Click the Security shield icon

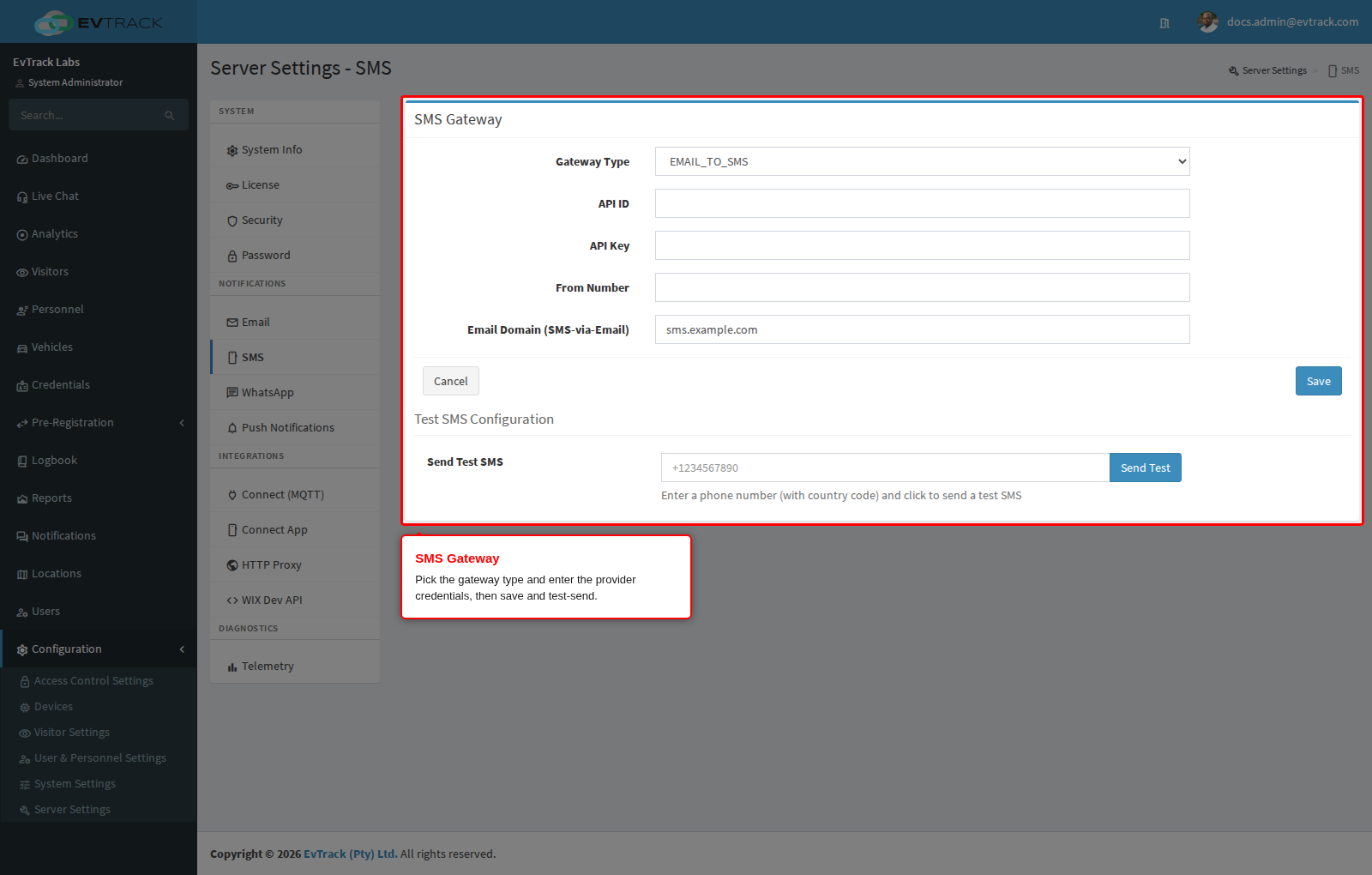coord(232,221)
